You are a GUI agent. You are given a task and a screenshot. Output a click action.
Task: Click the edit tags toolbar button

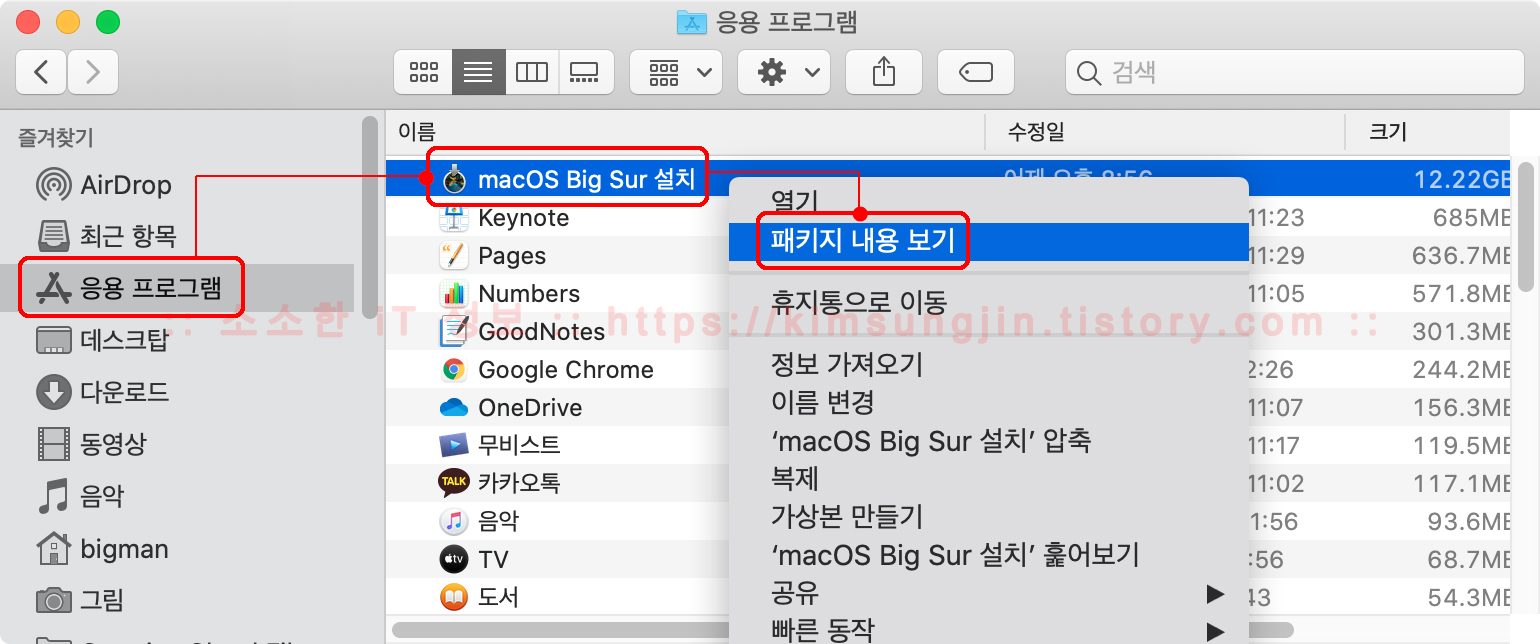click(x=975, y=72)
